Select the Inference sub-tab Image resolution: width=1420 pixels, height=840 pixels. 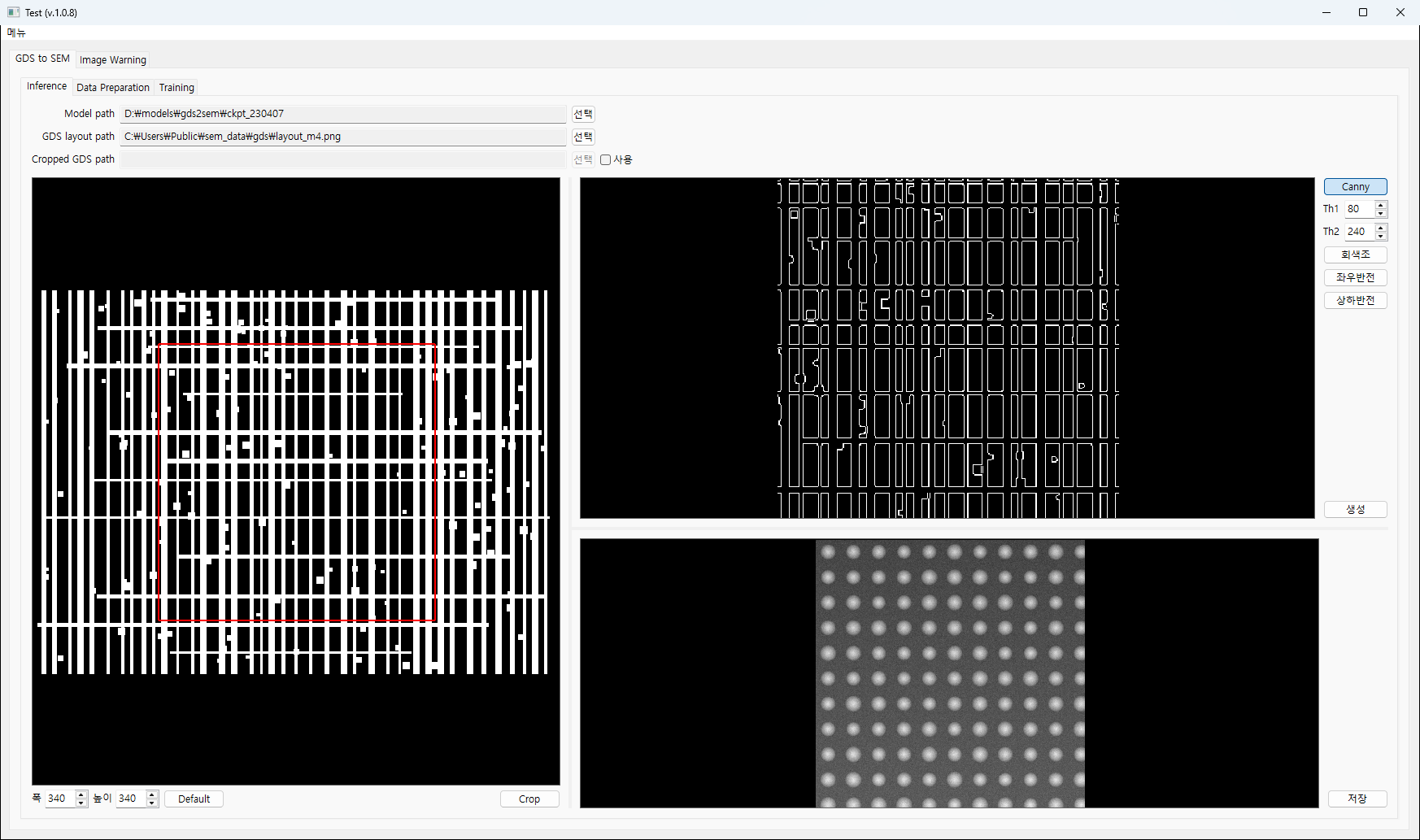coord(47,86)
